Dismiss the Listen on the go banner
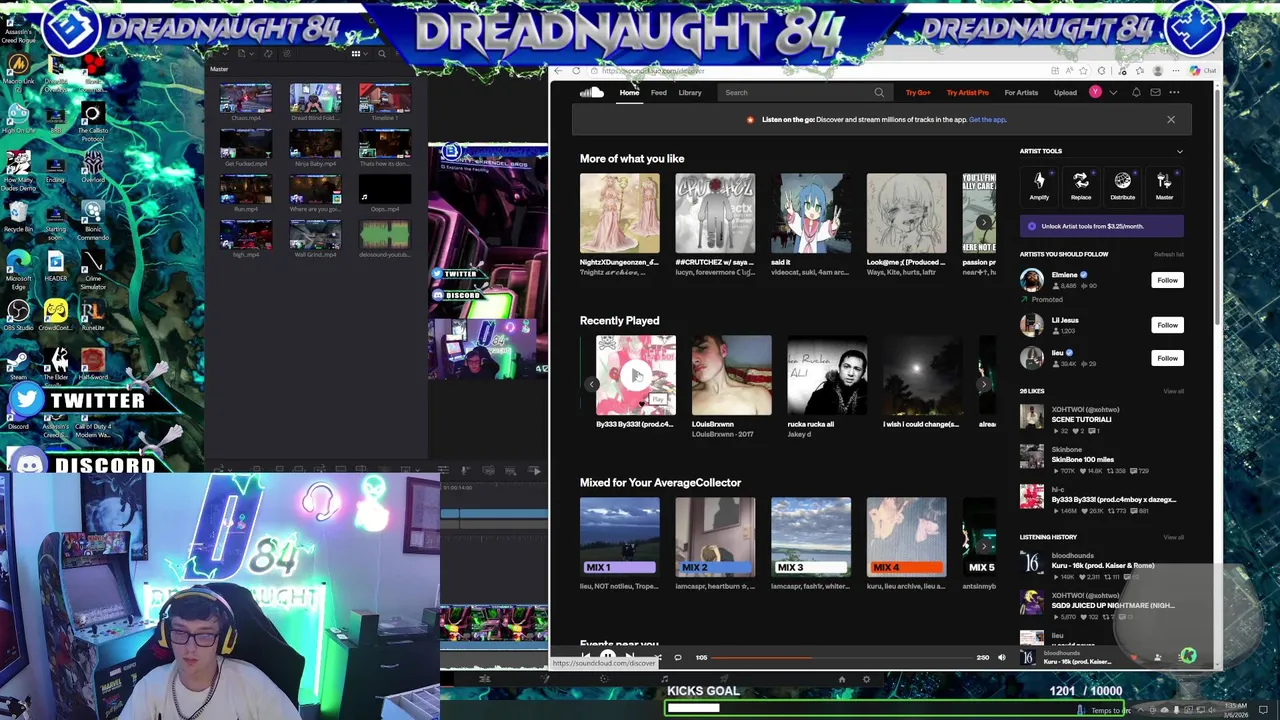 [1171, 120]
